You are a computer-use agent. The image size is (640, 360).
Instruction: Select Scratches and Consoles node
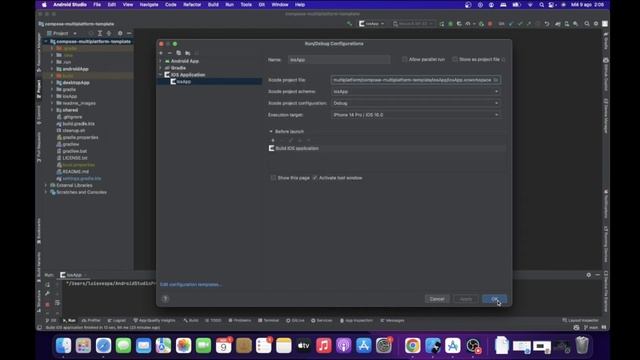(x=81, y=192)
